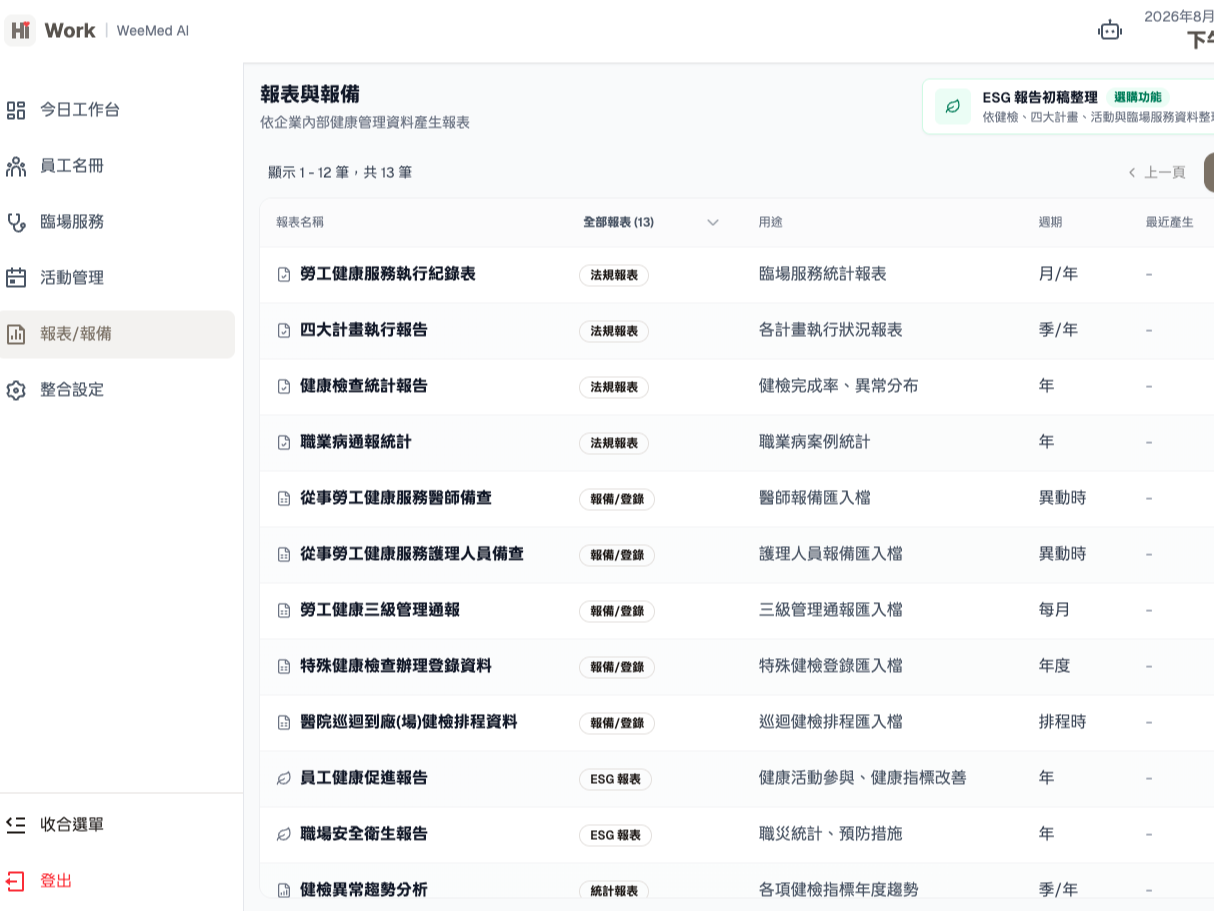The width and height of the screenshot is (1214, 911).
Task: Open 活動管理 sidebar menu item
Action: (118, 278)
